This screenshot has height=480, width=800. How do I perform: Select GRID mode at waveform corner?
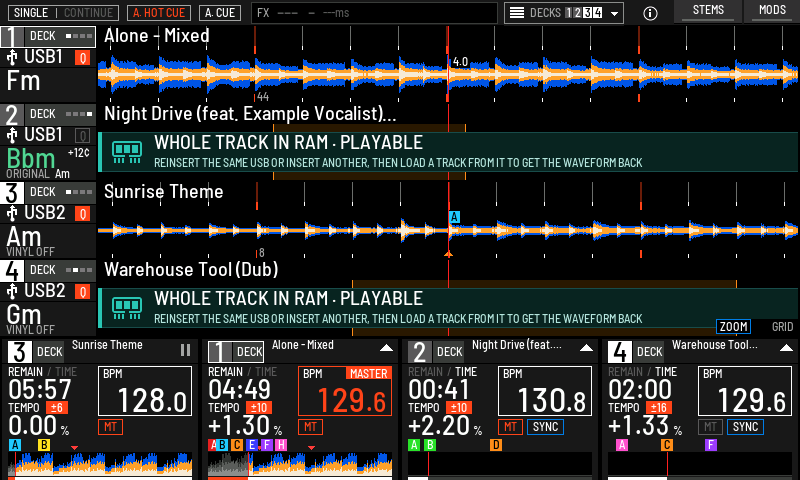point(782,326)
